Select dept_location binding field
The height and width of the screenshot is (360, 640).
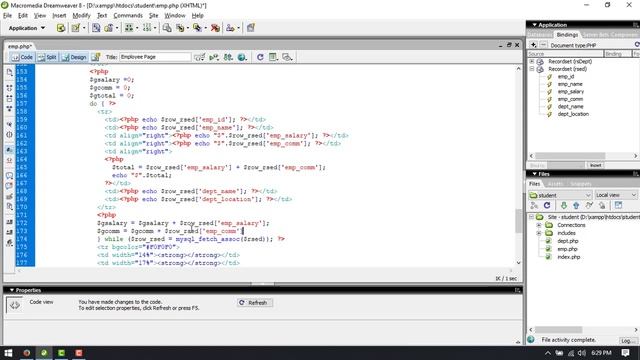click(x=573, y=114)
